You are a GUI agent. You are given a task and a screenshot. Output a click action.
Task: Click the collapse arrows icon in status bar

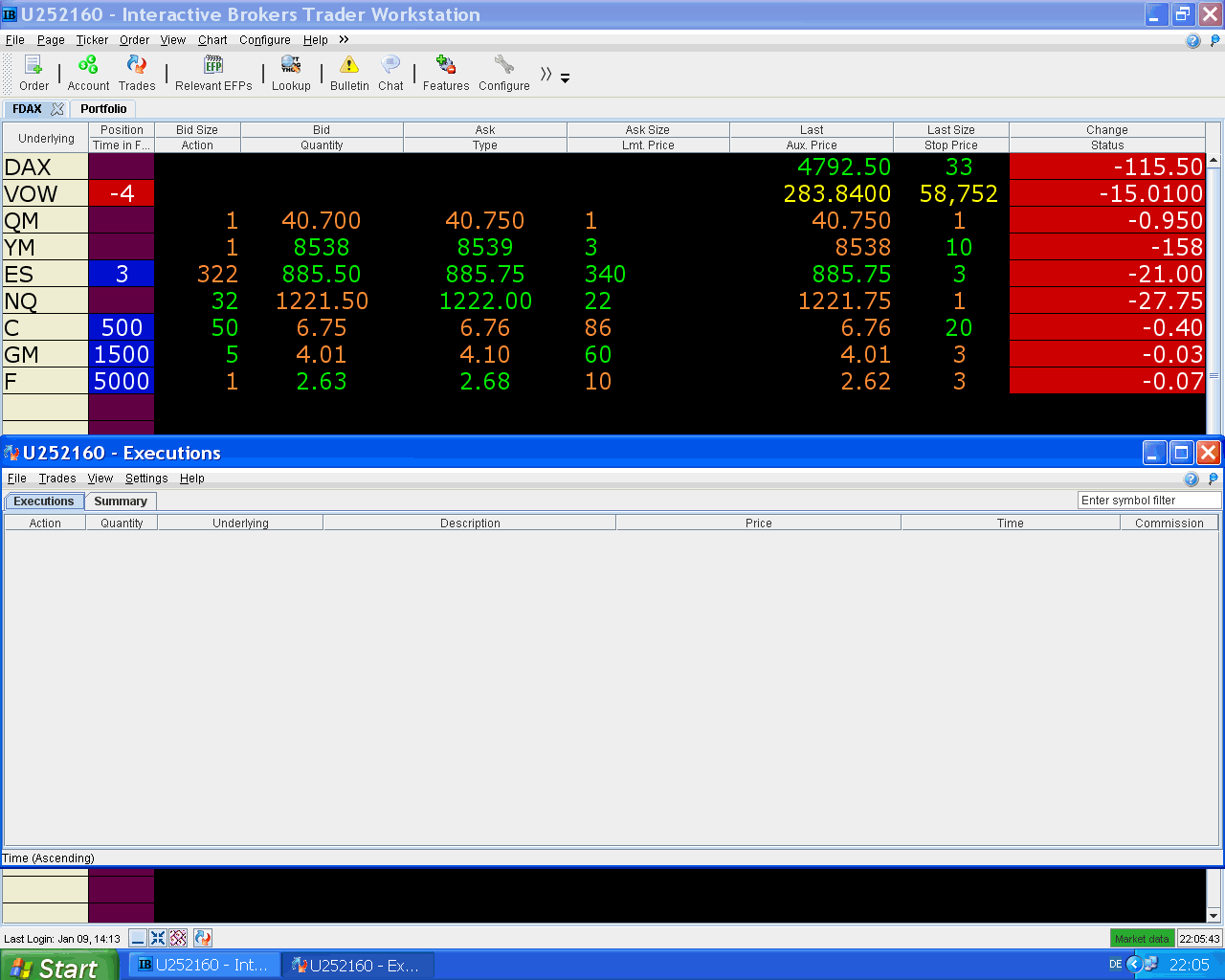[158, 938]
